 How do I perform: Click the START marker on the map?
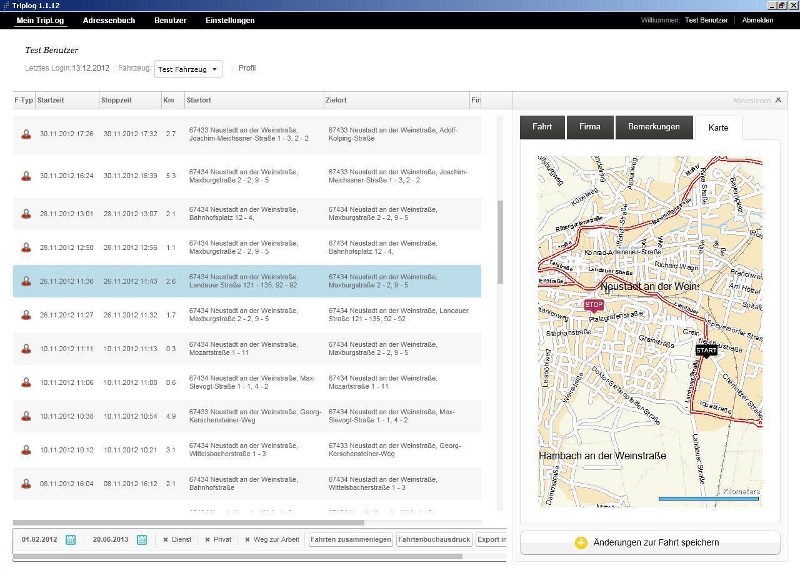tap(706, 351)
